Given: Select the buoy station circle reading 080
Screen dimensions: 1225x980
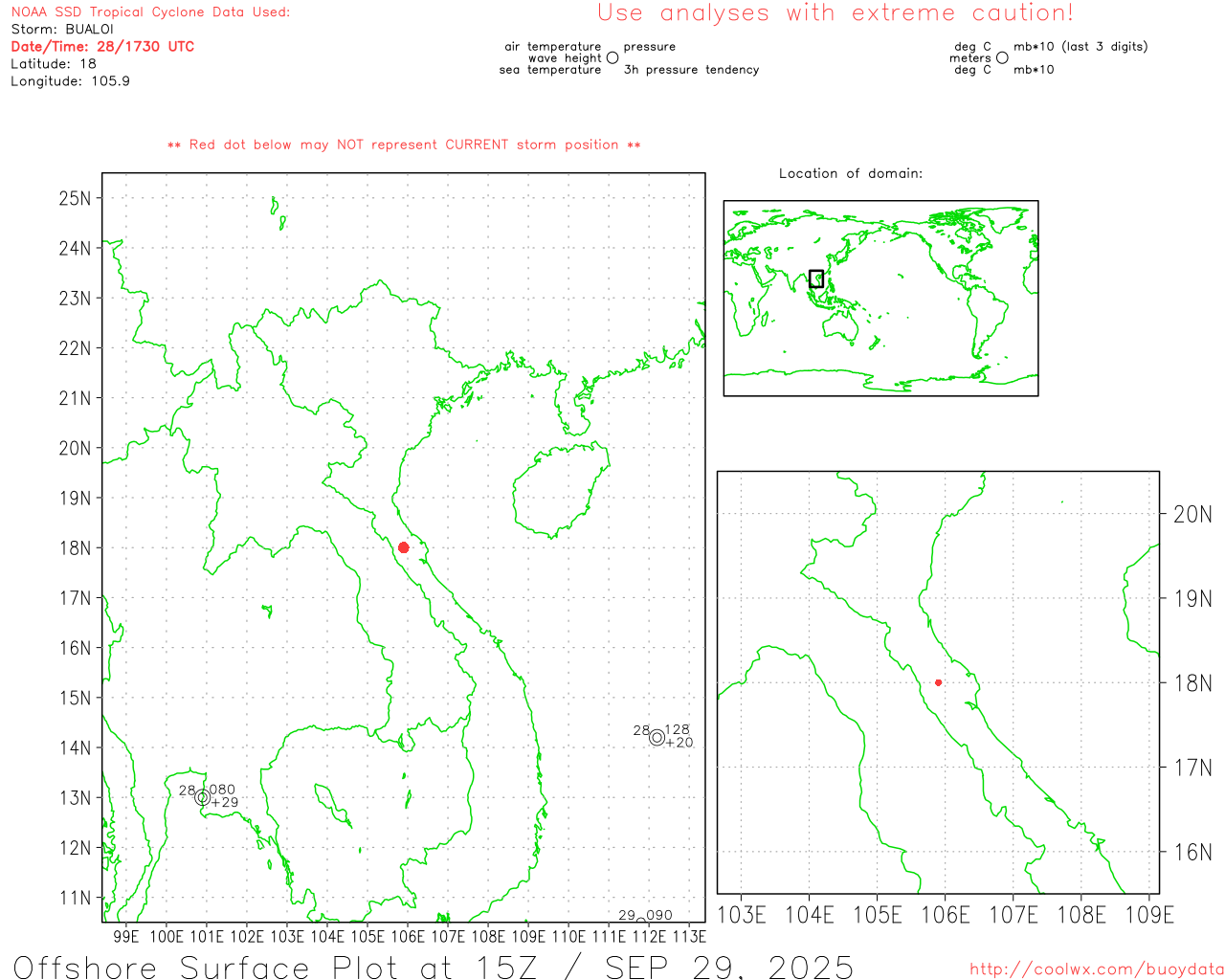Looking at the screenshot, I should [x=202, y=797].
